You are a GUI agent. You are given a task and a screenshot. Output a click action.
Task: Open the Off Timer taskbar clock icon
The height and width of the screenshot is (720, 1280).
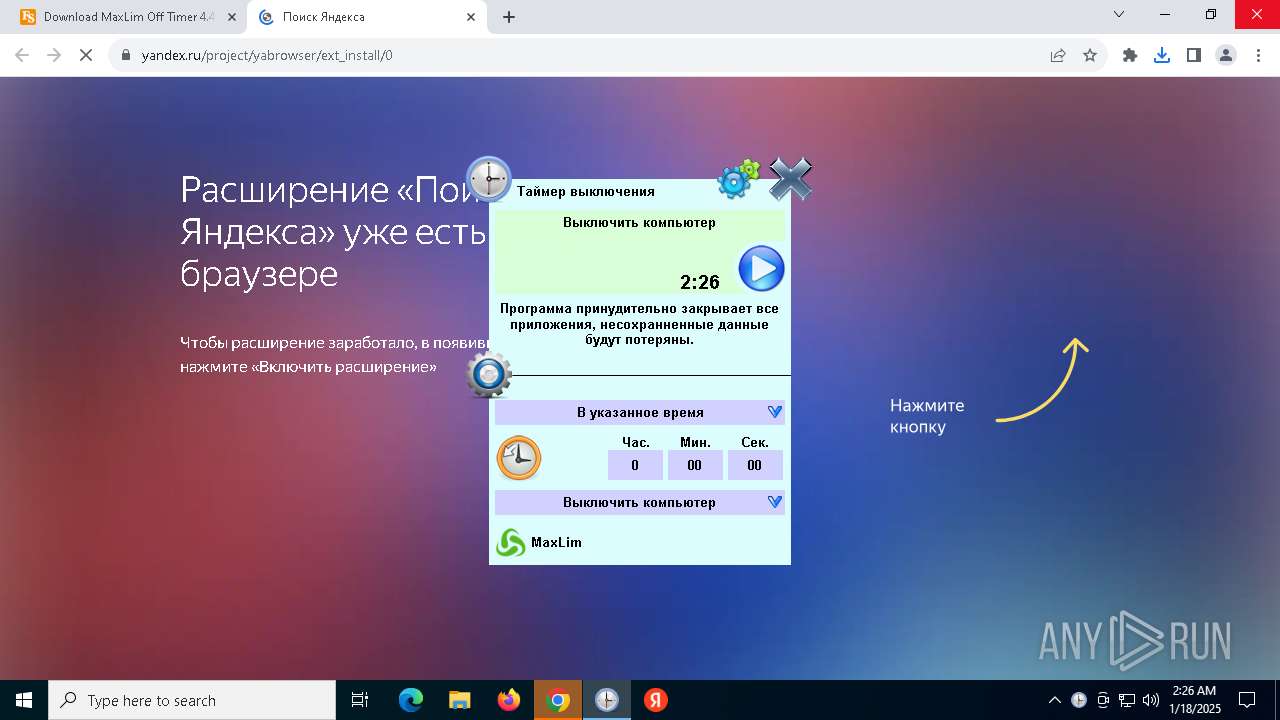click(607, 700)
